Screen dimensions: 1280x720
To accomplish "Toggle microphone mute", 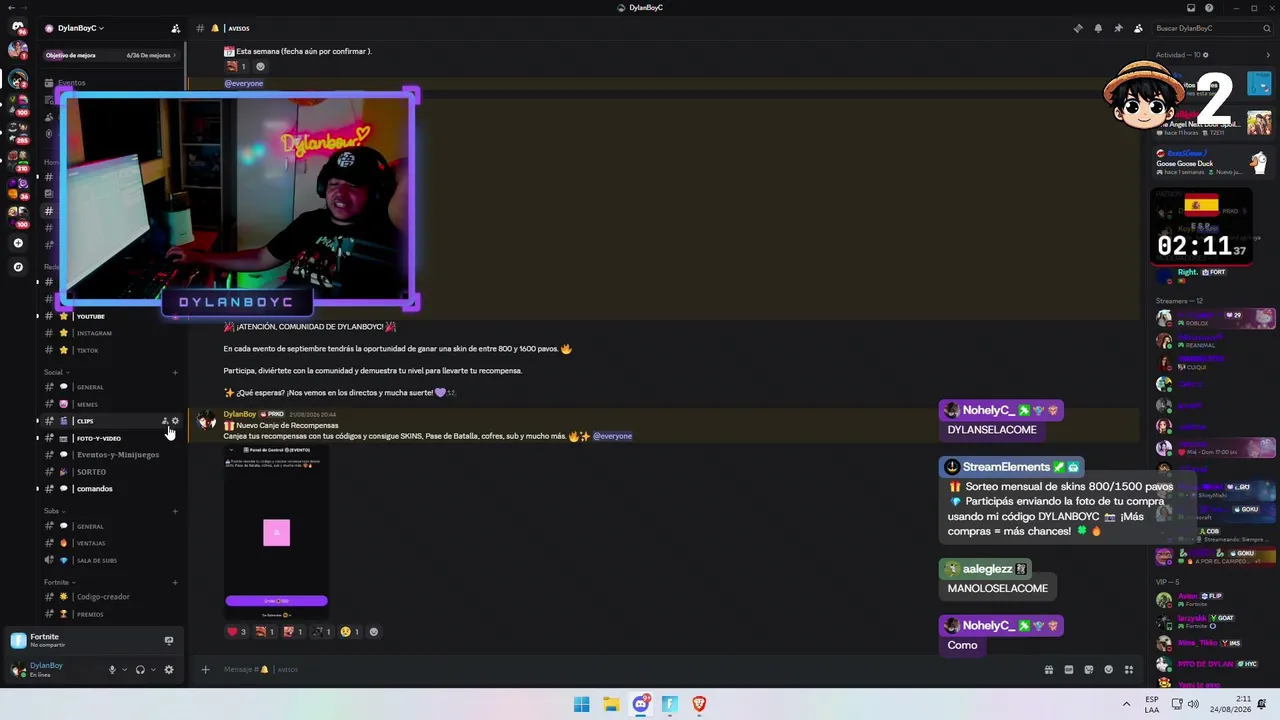I will click(112, 670).
